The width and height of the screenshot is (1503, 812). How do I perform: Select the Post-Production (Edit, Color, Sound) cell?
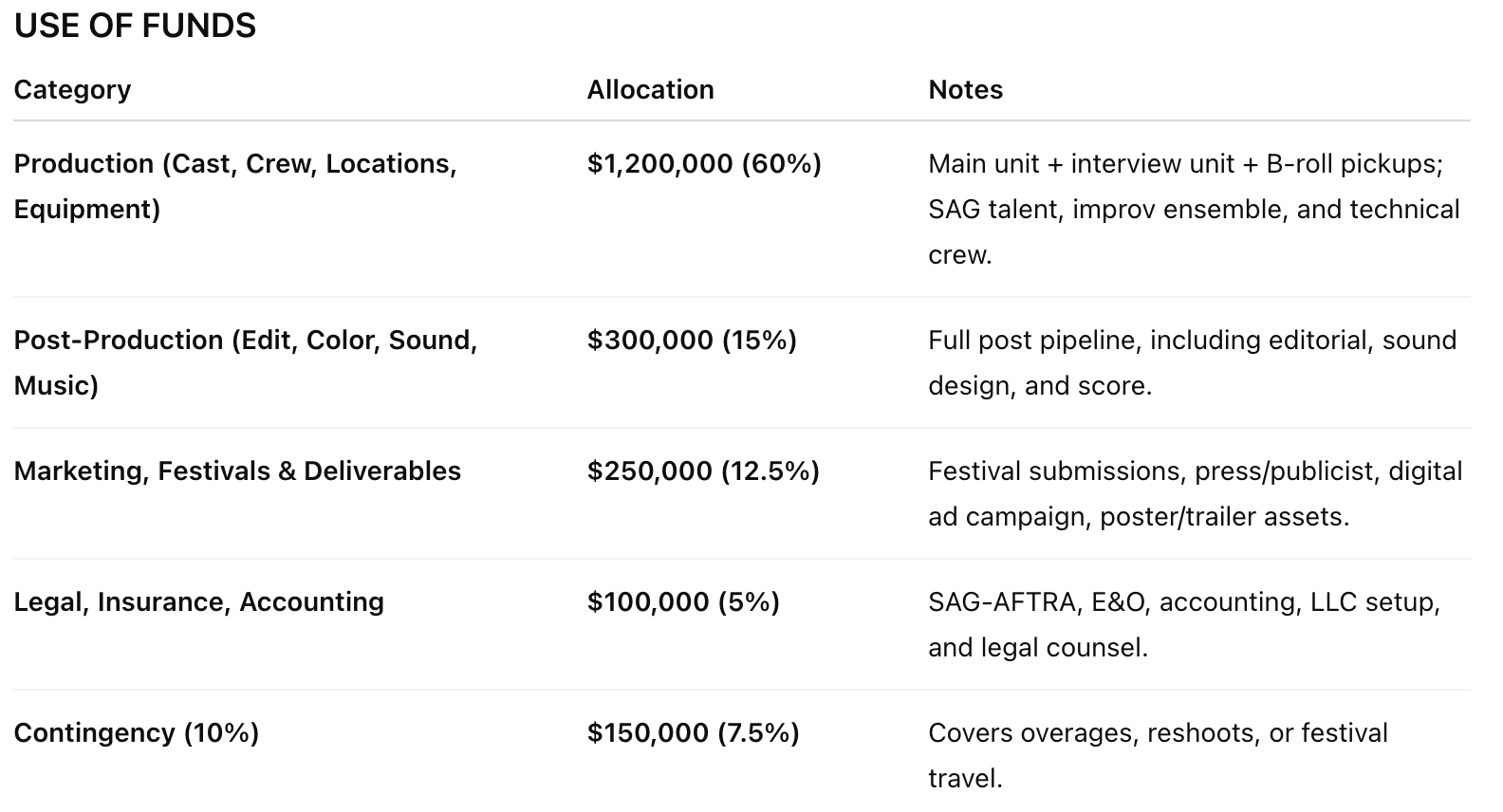[x=245, y=341]
